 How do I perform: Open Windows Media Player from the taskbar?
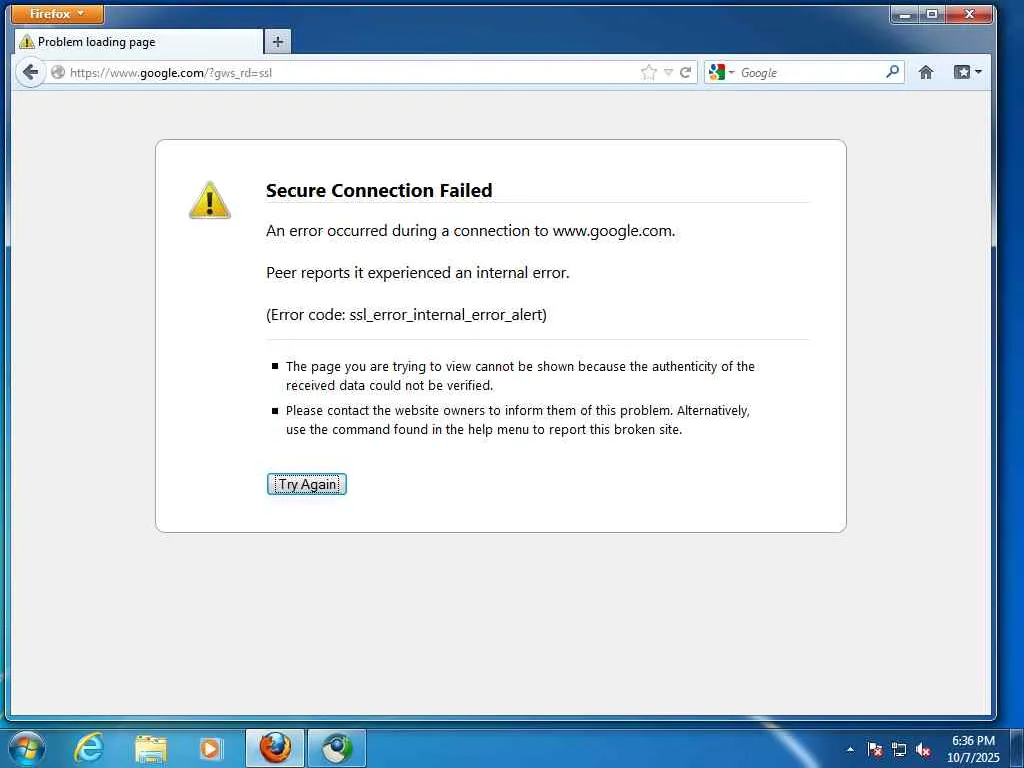tap(211, 748)
